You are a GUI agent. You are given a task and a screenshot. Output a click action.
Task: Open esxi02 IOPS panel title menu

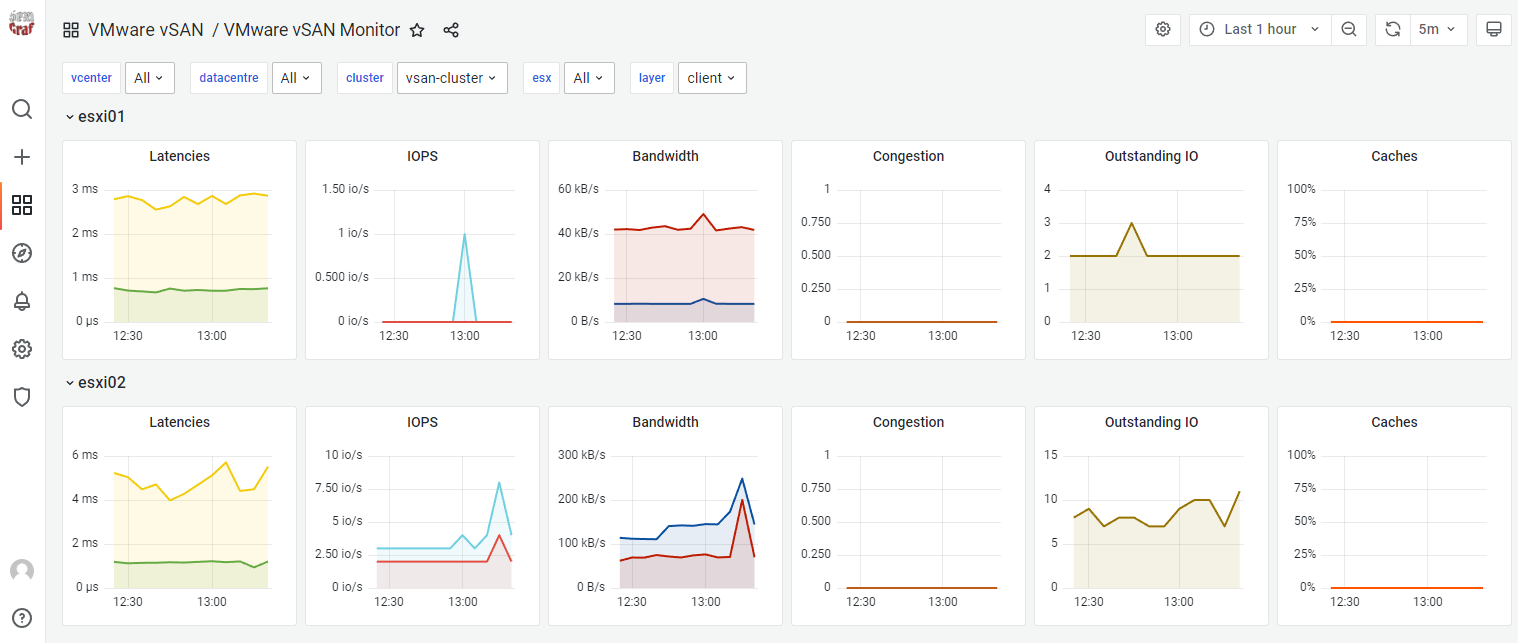(422, 422)
